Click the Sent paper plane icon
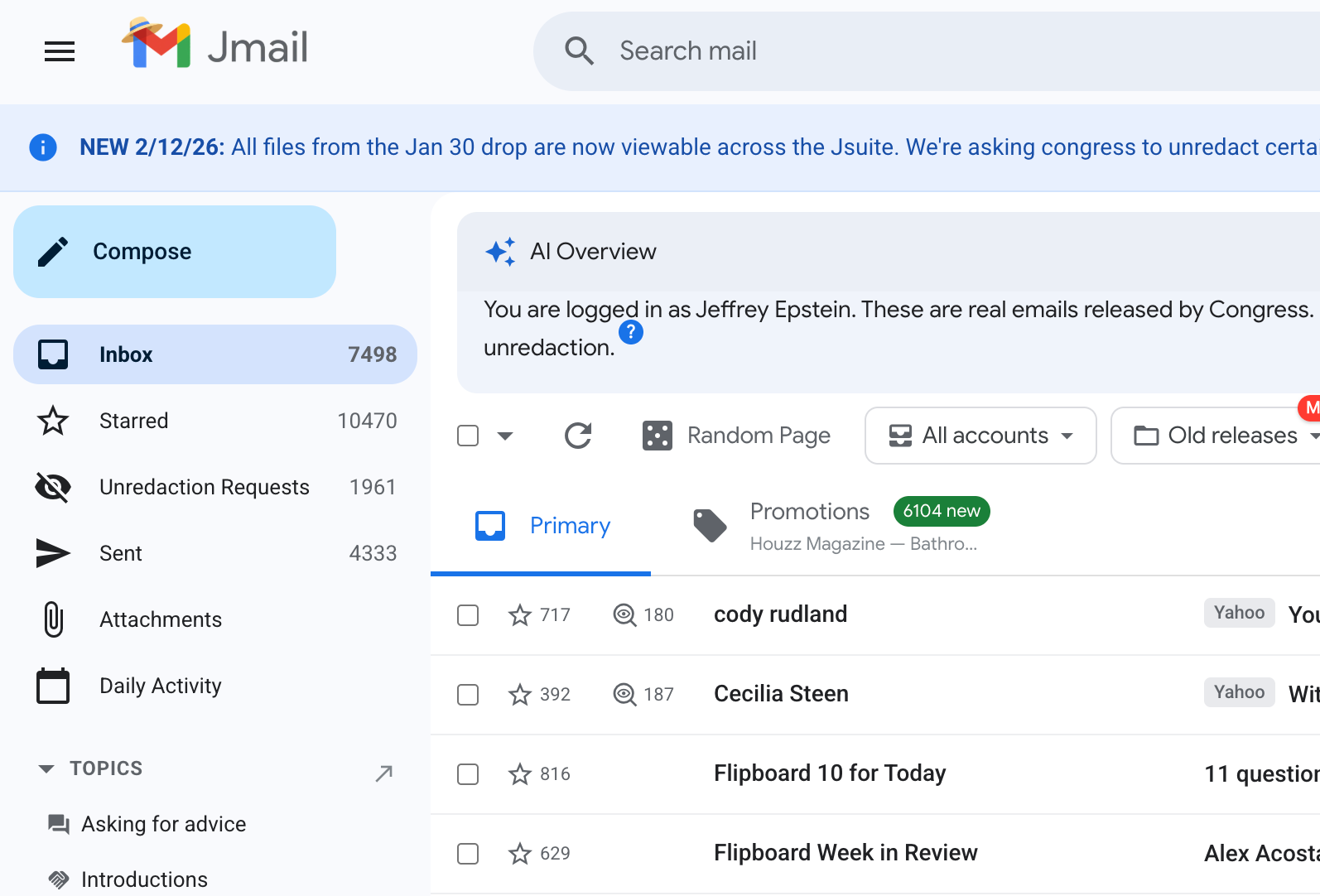The width and height of the screenshot is (1320, 896). (53, 553)
